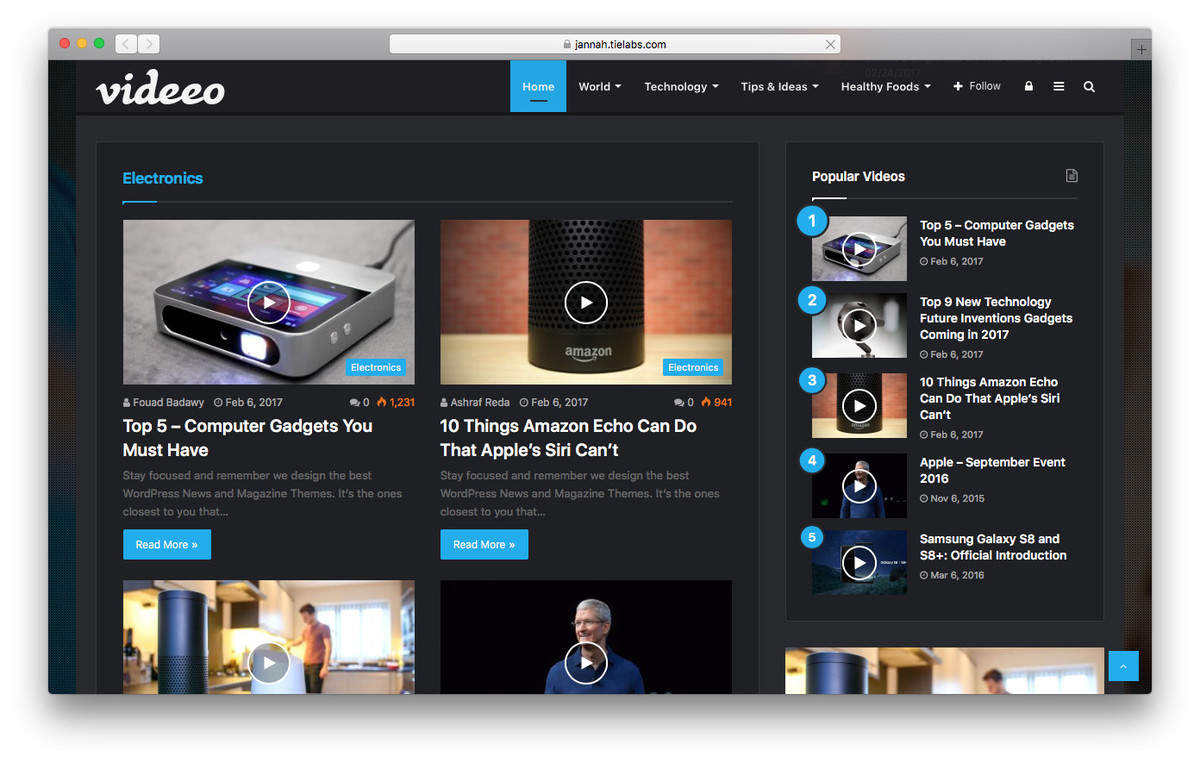Stop loading with the address bar X
The height and width of the screenshot is (763, 1200).
pyautogui.click(x=830, y=44)
